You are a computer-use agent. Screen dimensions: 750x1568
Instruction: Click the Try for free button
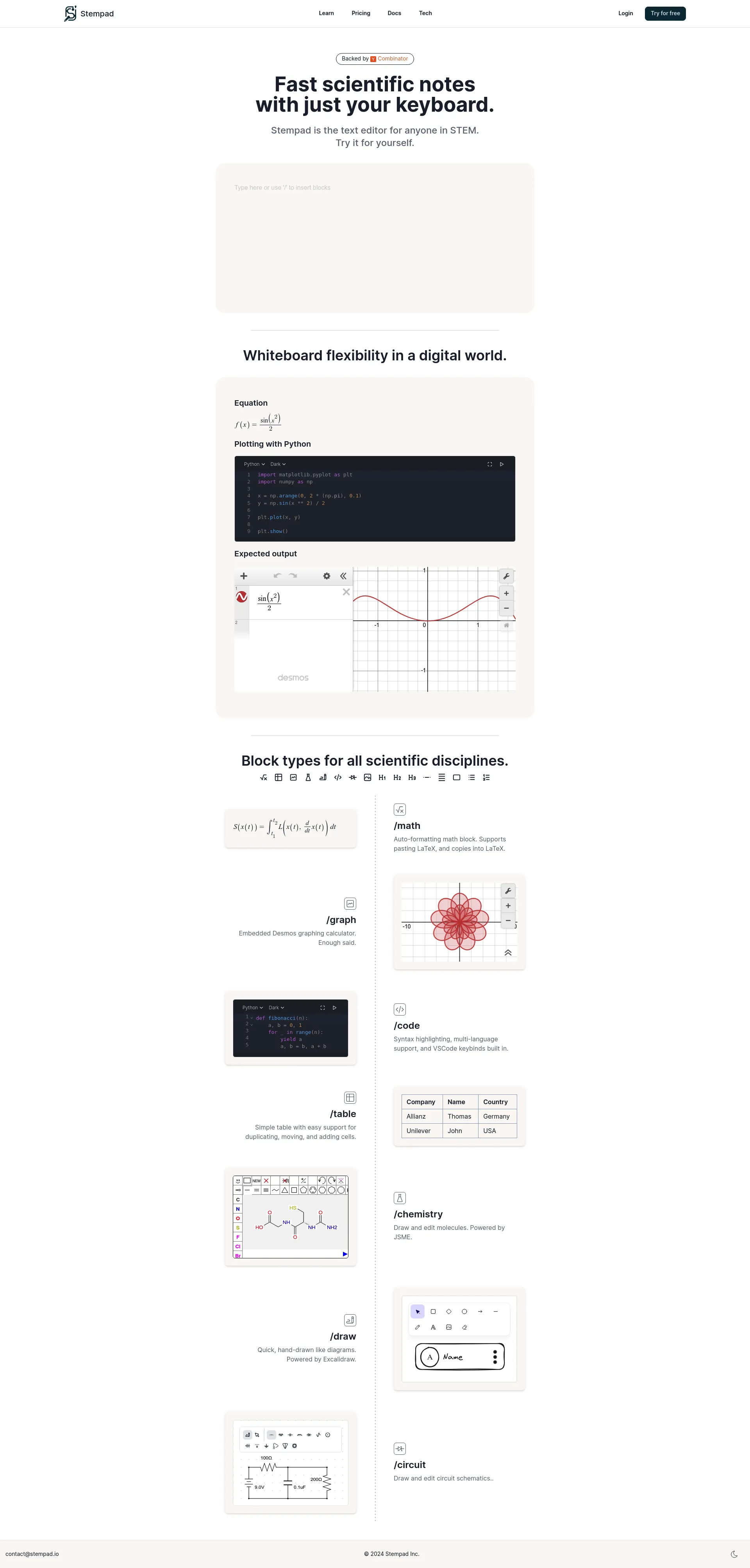tap(665, 12)
